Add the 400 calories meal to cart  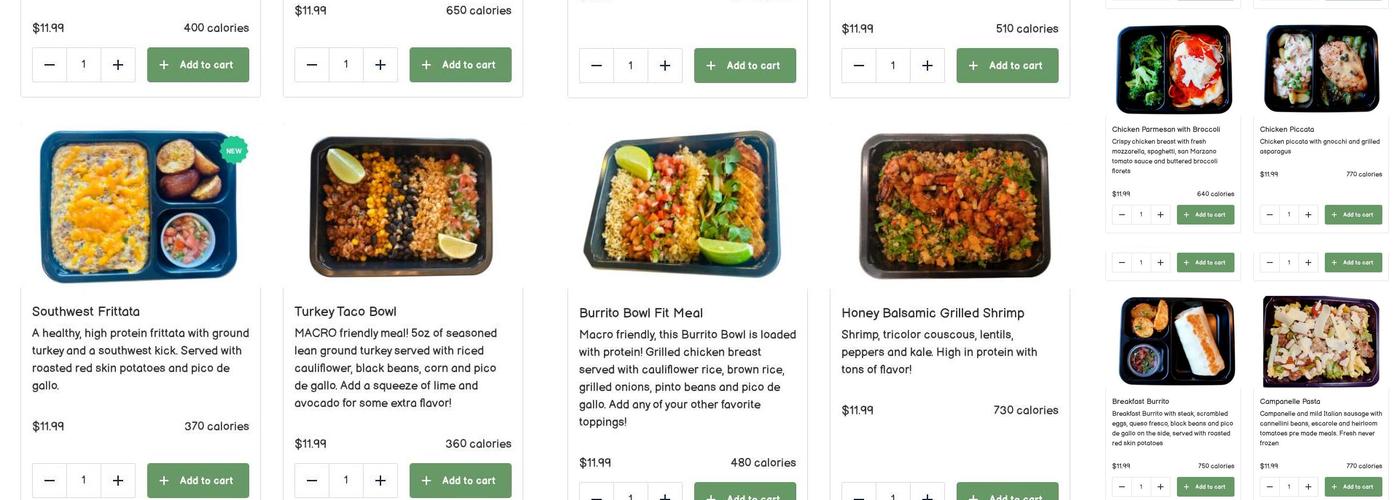click(x=198, y=65)
